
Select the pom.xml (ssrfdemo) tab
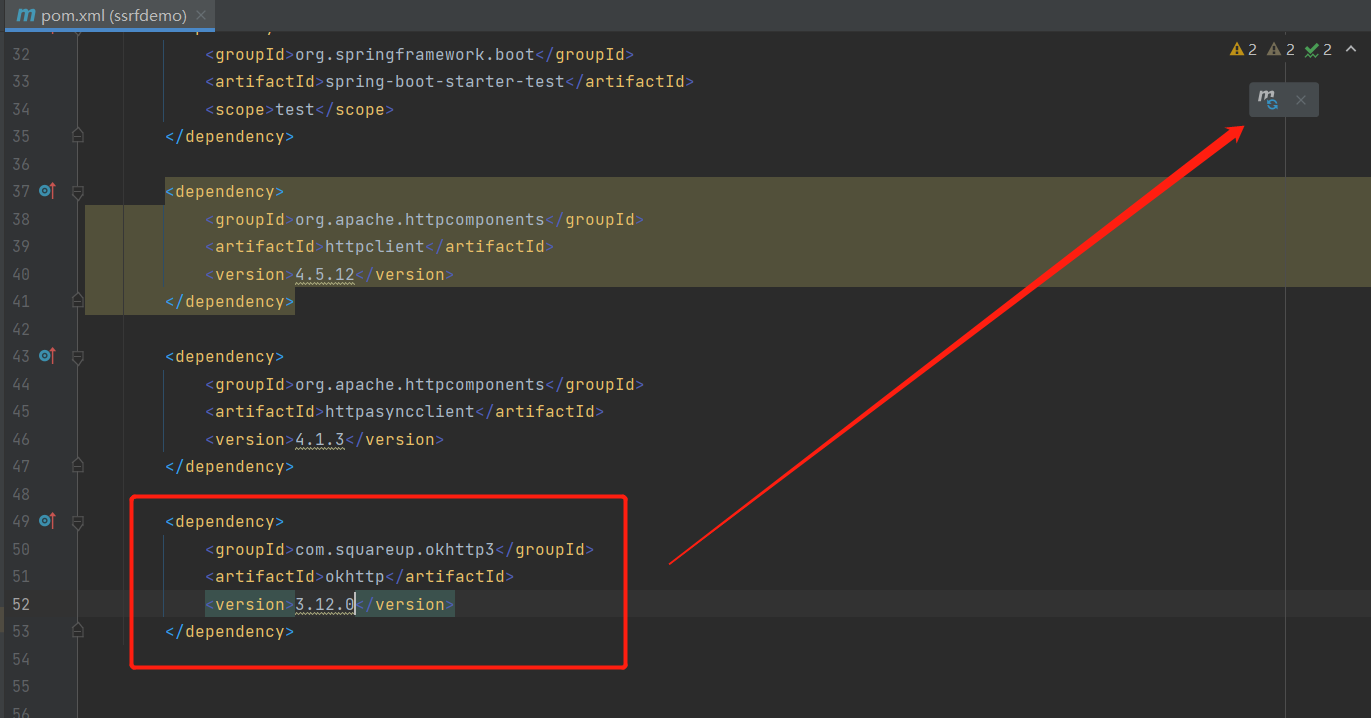pyautogui.click(x=113, y=16)
